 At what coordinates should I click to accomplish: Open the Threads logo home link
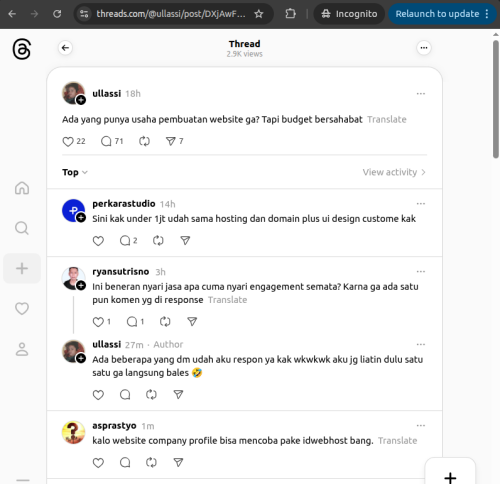coord(22,49)
